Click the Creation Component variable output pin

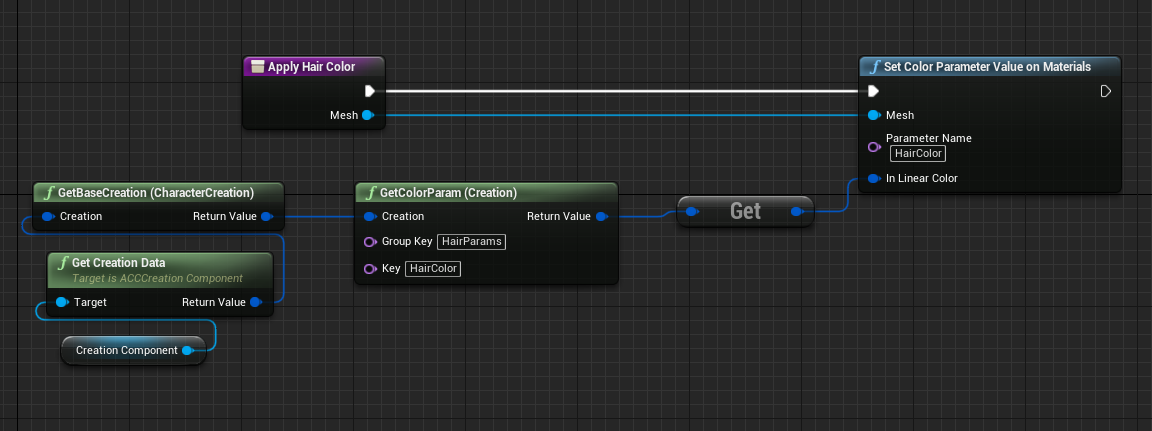[187, 350]
